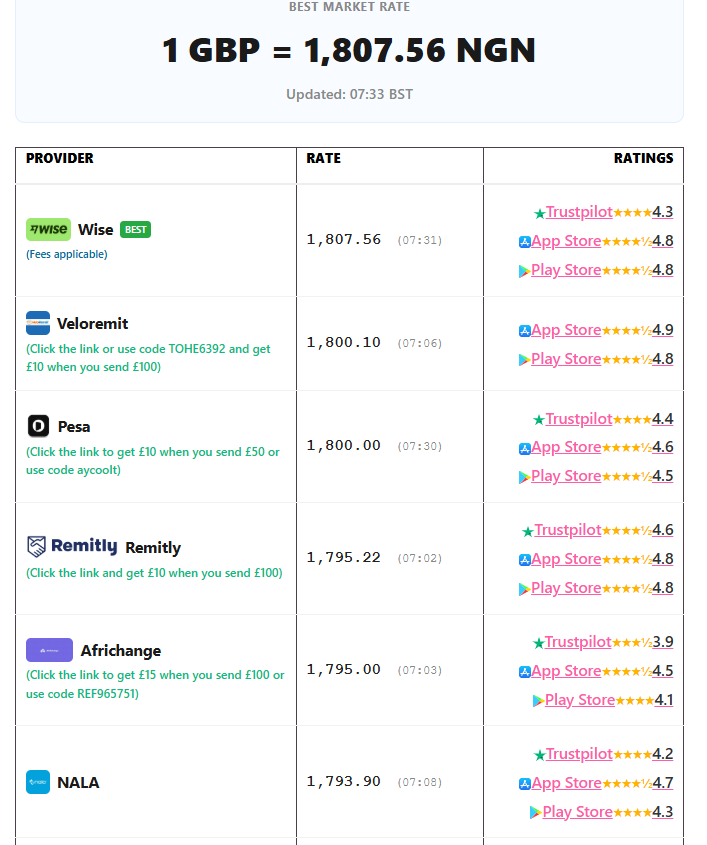Click the NALA logo icon
The width and height of the screenshot is (707, 845).
click(38, 782)
